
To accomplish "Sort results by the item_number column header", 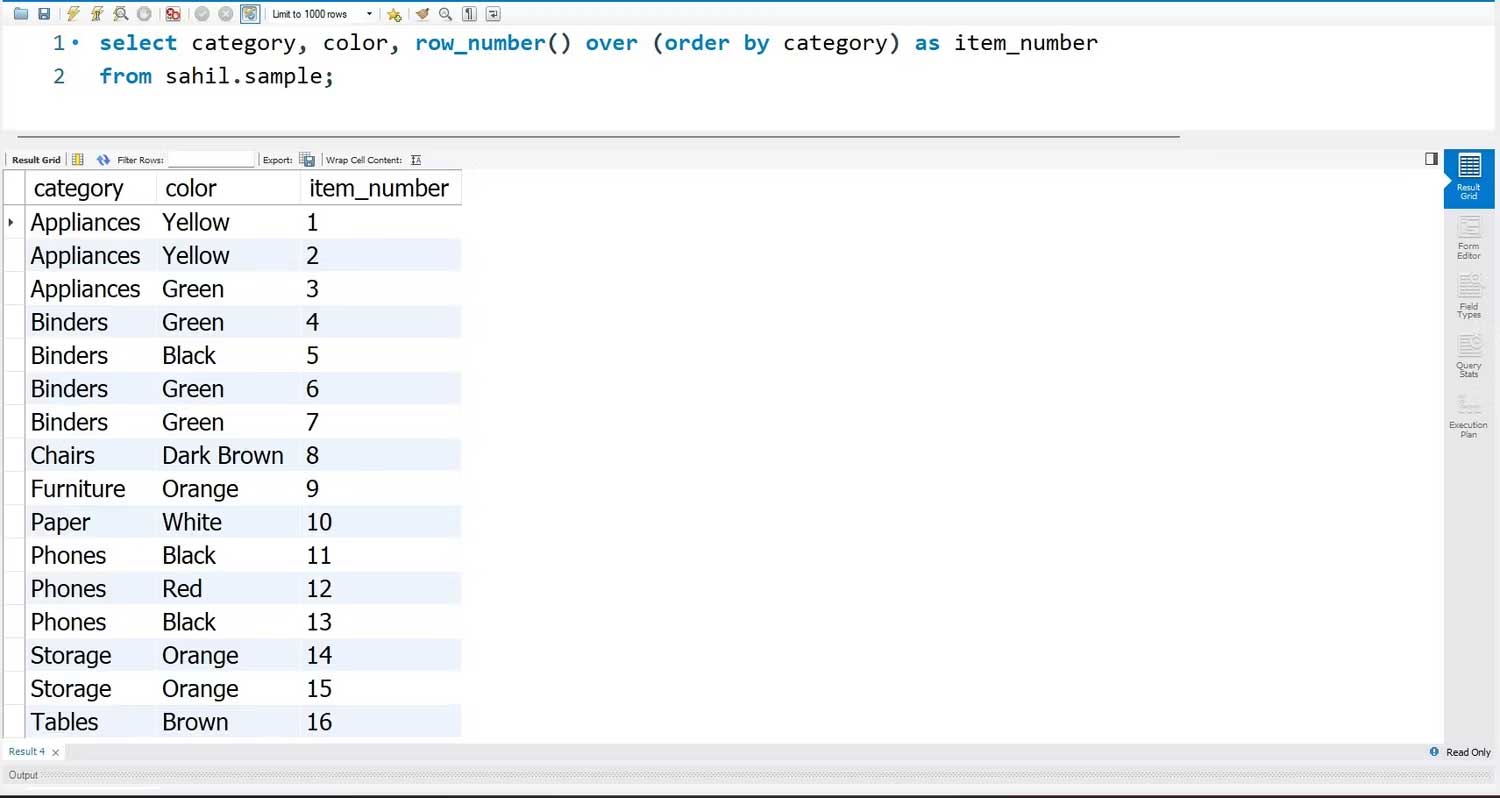I will coord(379,188).
